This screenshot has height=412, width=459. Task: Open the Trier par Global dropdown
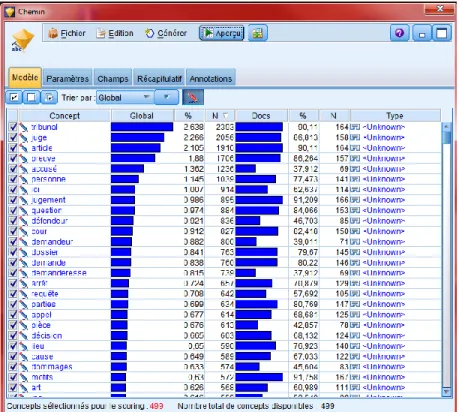(x=125, y=97)
